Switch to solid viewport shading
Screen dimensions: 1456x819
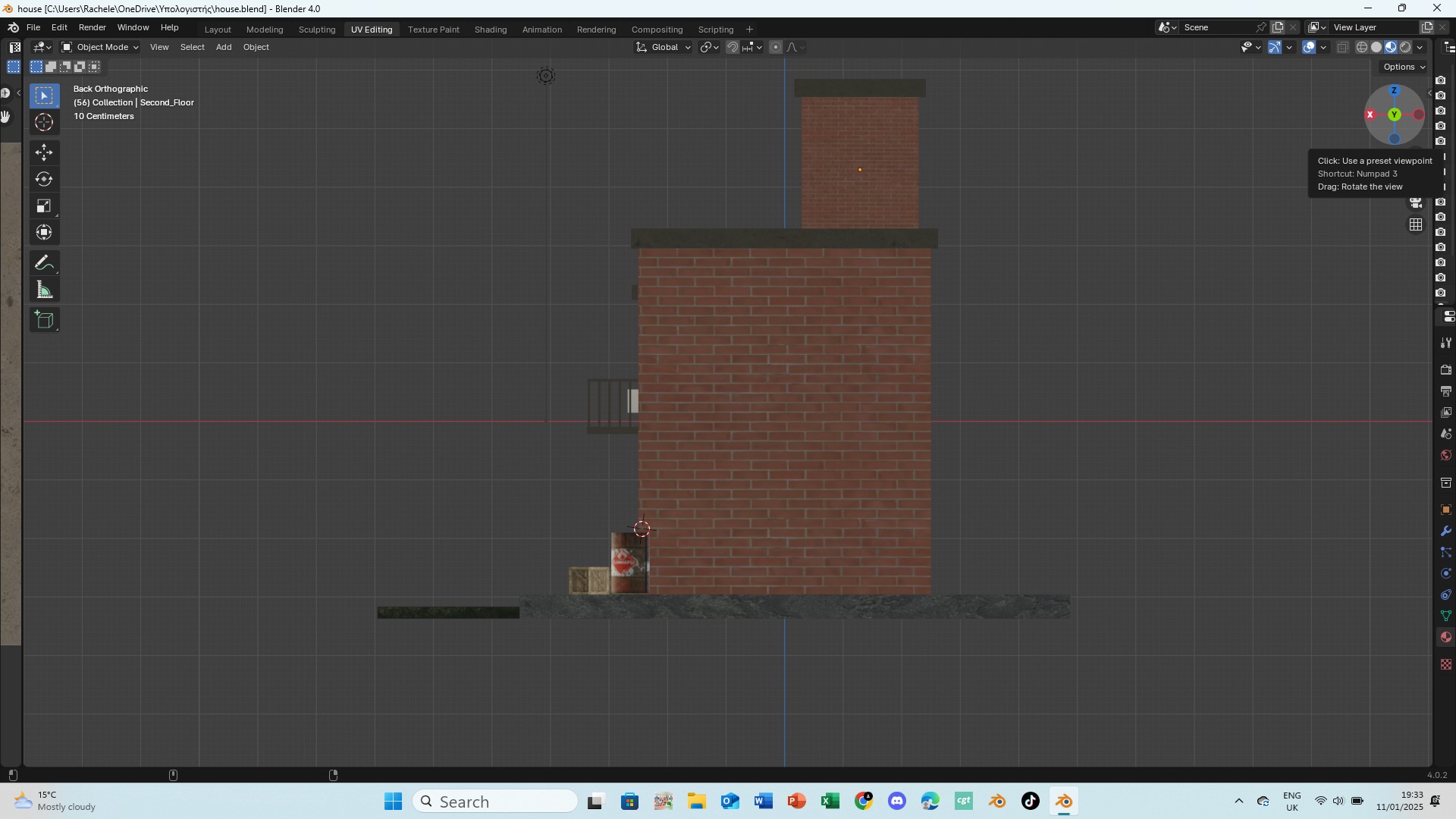coord(1376,47)
